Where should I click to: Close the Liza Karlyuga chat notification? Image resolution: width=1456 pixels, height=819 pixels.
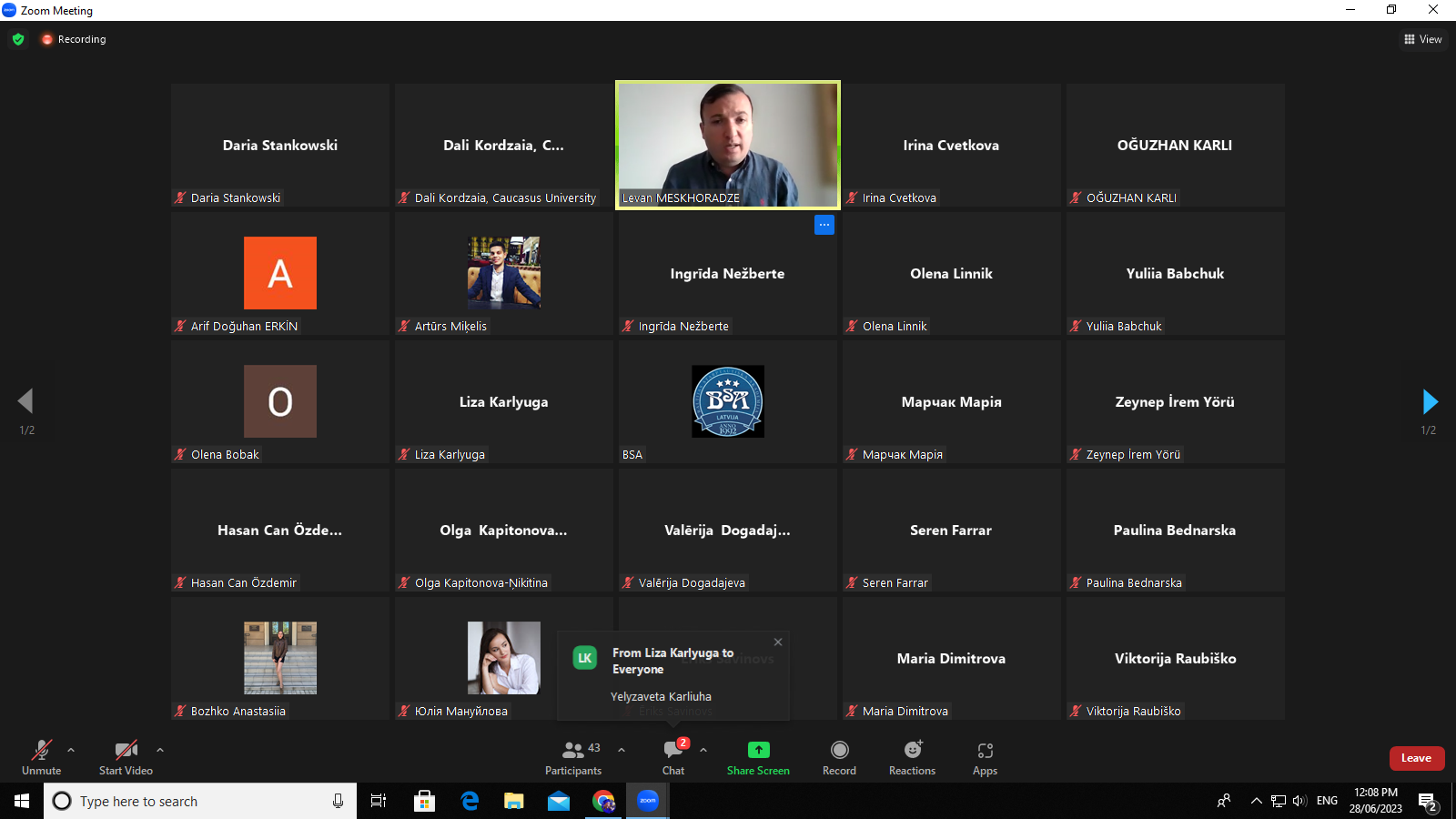point(778,642)
